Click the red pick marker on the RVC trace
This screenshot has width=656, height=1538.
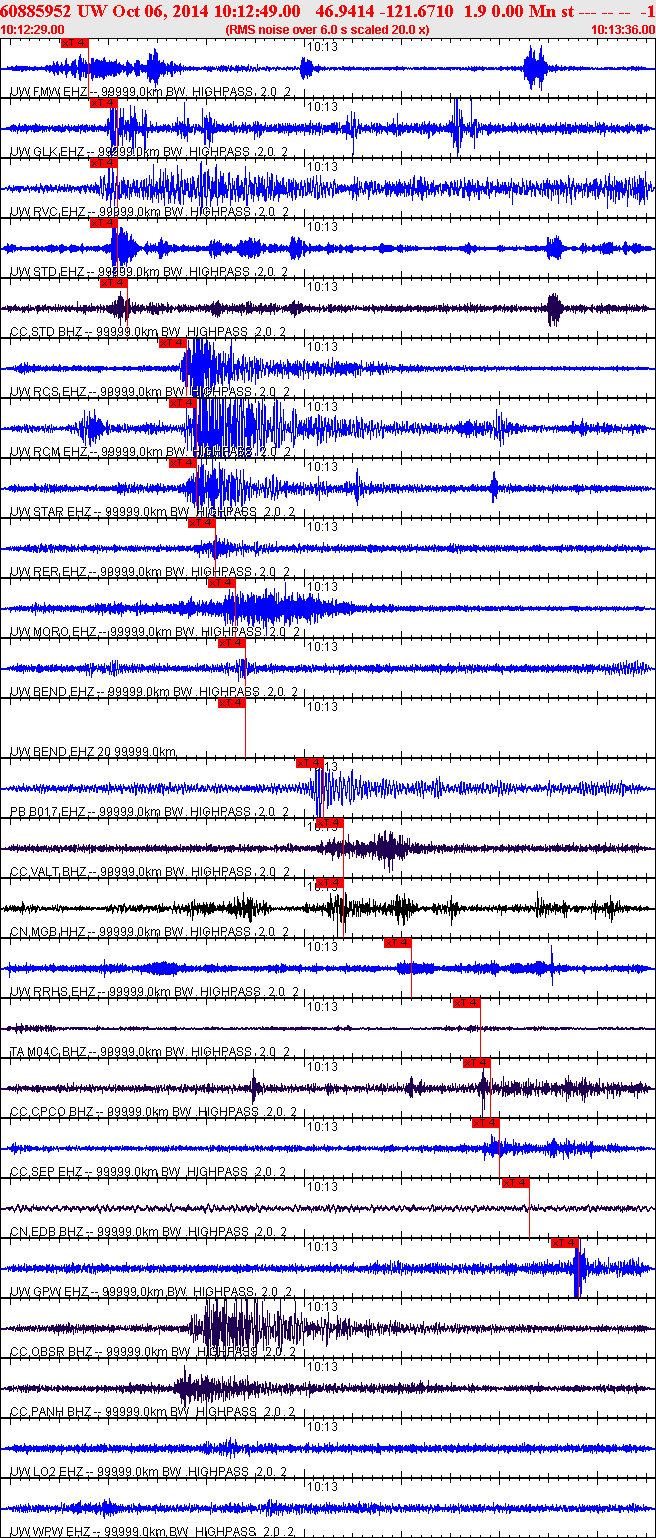point(104,163)
